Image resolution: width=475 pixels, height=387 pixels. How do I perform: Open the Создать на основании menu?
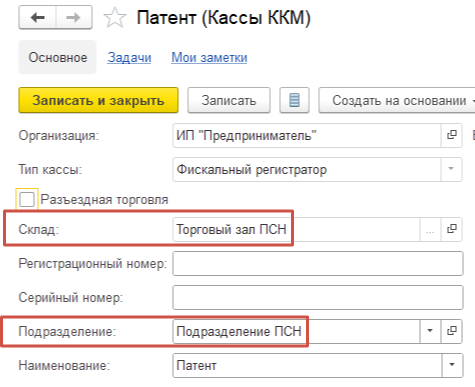click(x=397, y=100)
